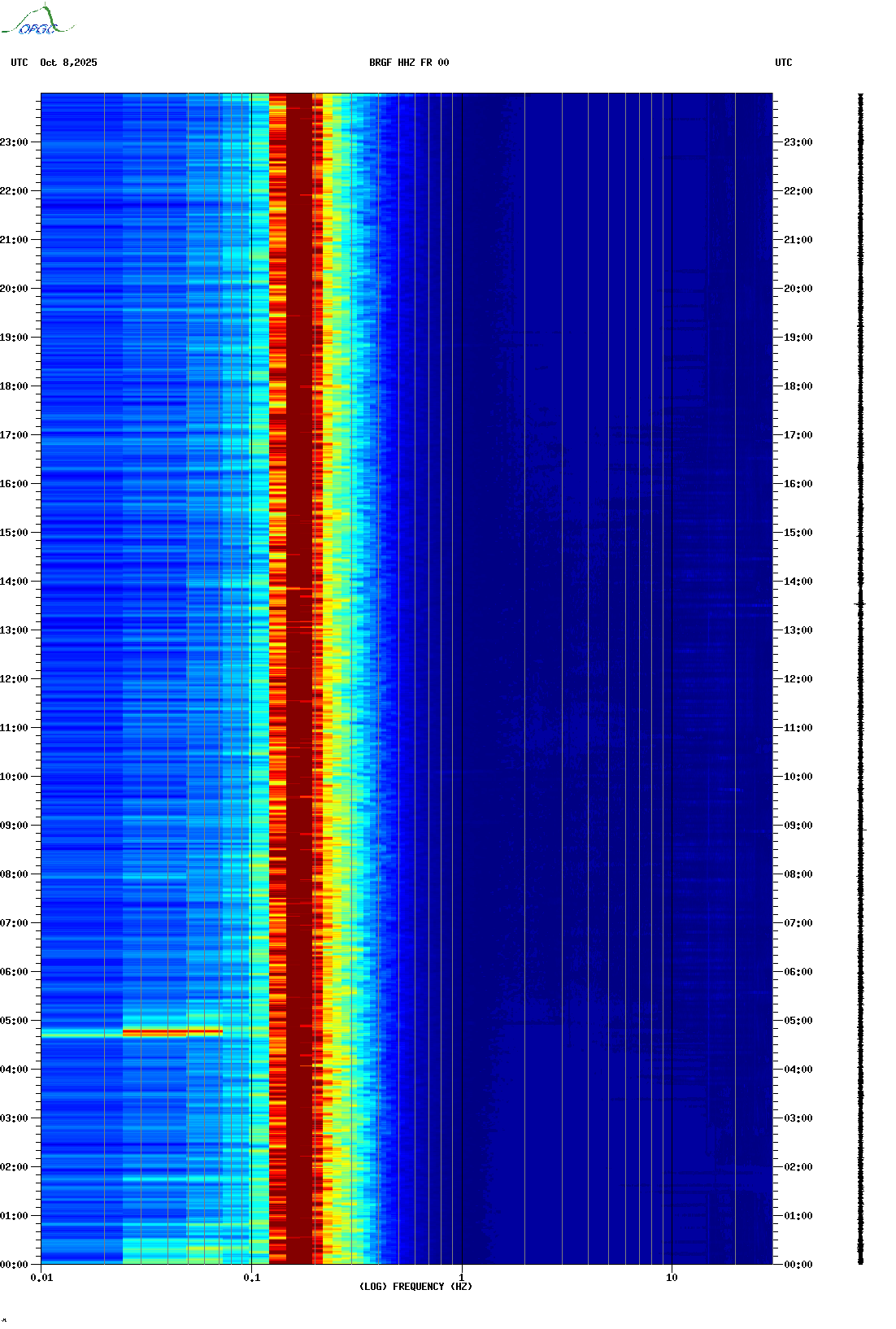
Task: Click the red low-frequency streak near 04:45
Action: coord(172,1032)
